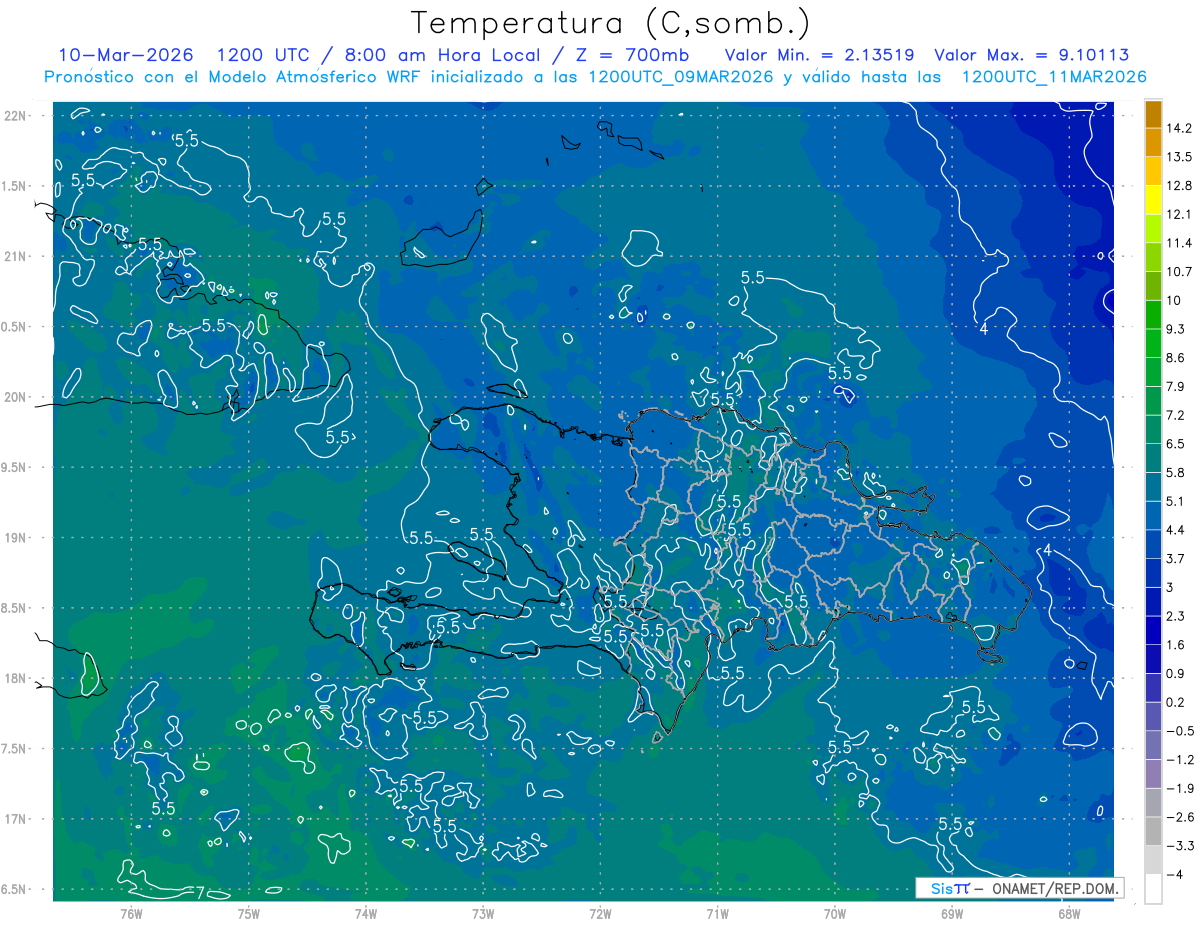Click the "17N" latitude axis label
The height and width of the screenshot is (927, 1200).
tap(16, 820)
